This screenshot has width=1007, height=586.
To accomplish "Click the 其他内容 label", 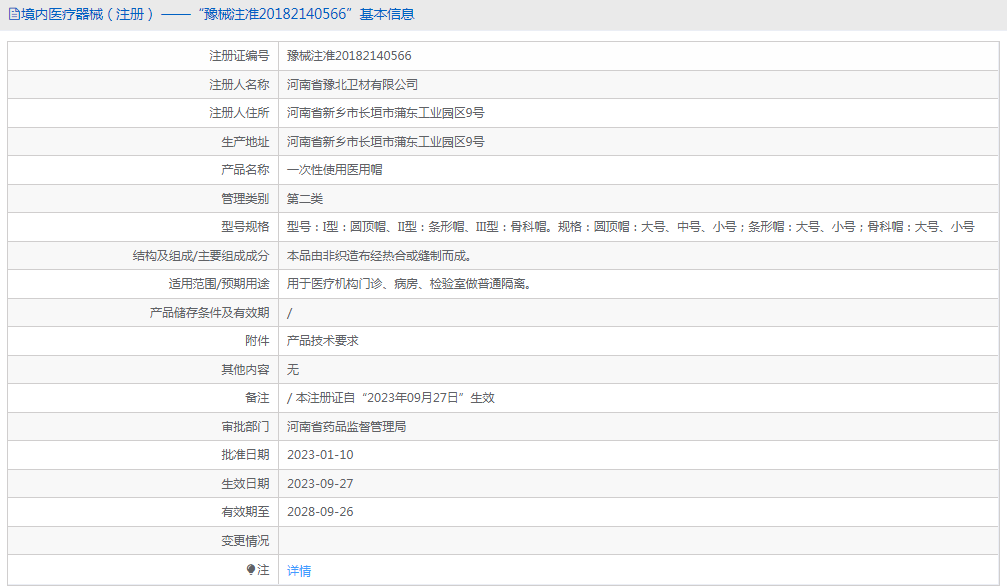I will tap(245, 369).
